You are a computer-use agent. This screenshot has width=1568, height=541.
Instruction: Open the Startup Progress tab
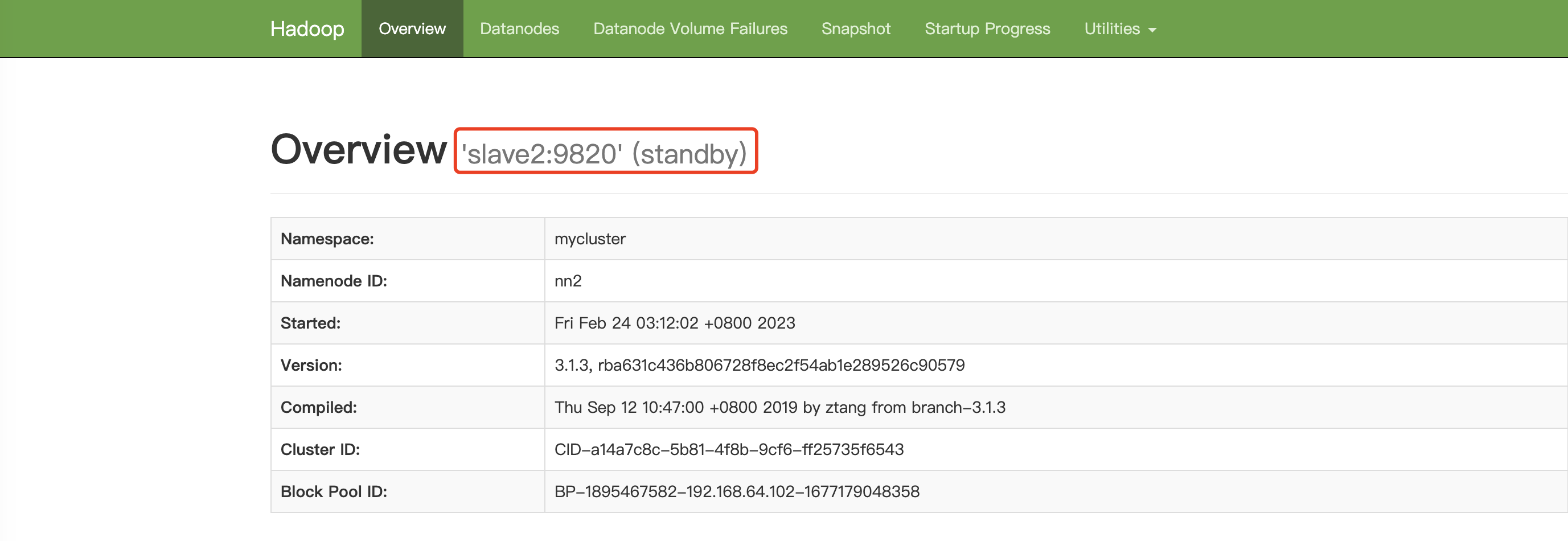tap(987, 28)
